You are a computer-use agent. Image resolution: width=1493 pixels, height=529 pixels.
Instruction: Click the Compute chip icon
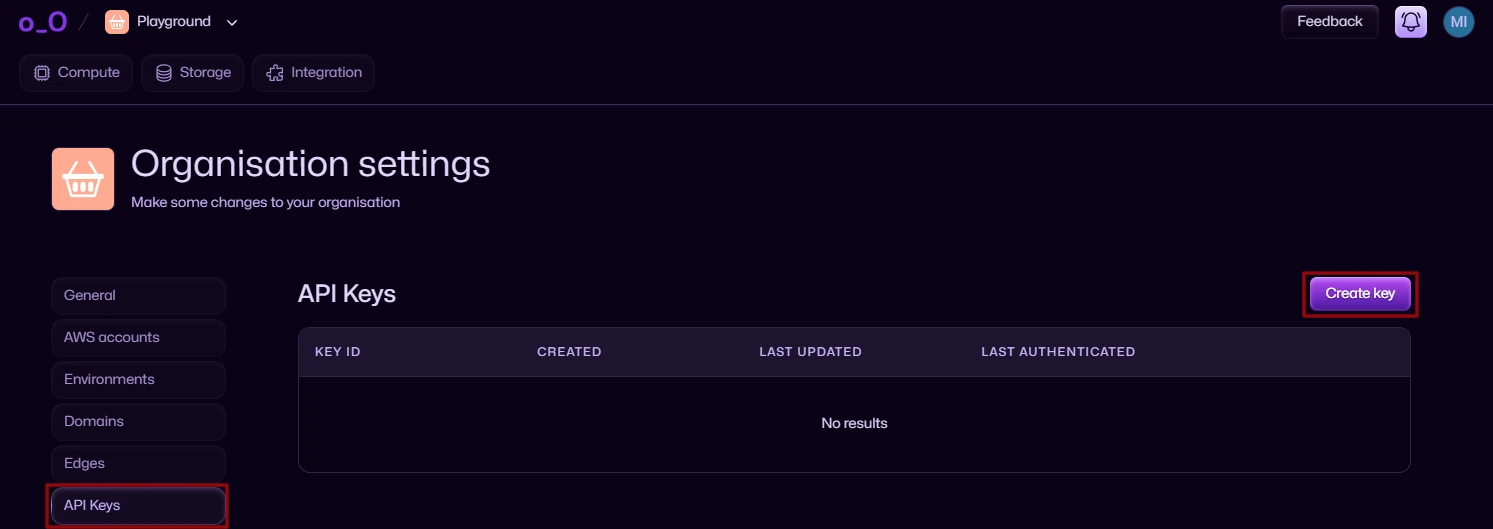[x=42, y=73]
